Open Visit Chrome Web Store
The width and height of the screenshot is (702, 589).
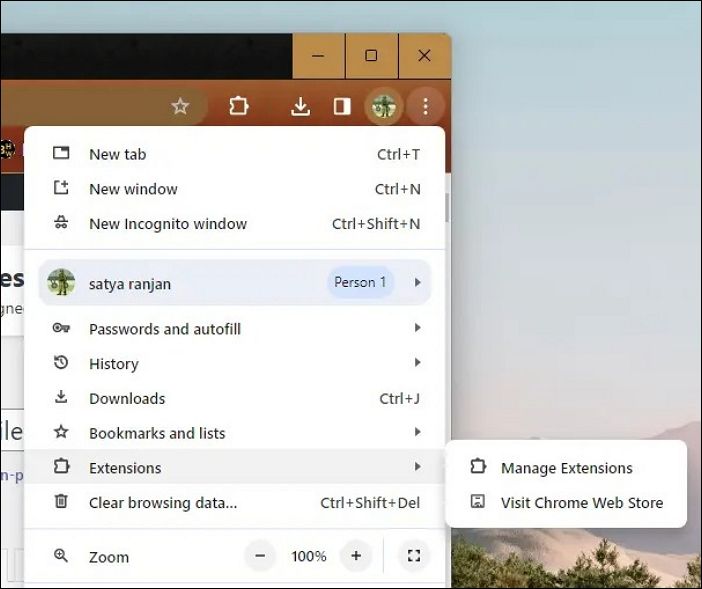pyautogui.click(x=581, y=503)
